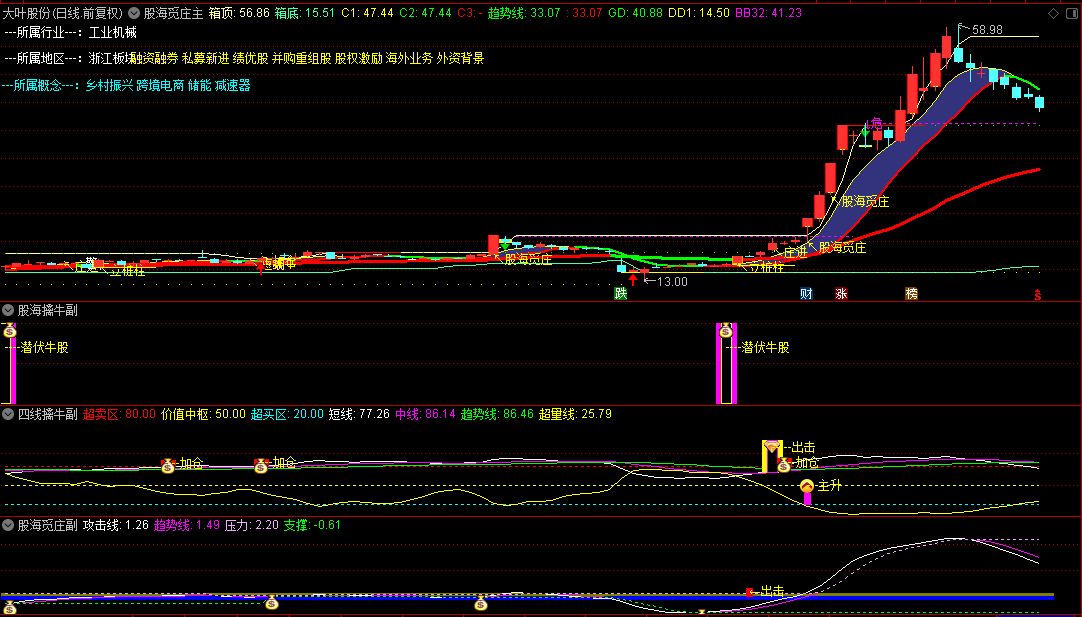Image resolution: width=1082 pixels, height=617 pixels.
Task: Click the green 跌 marker icon
Action: [621, 294]
